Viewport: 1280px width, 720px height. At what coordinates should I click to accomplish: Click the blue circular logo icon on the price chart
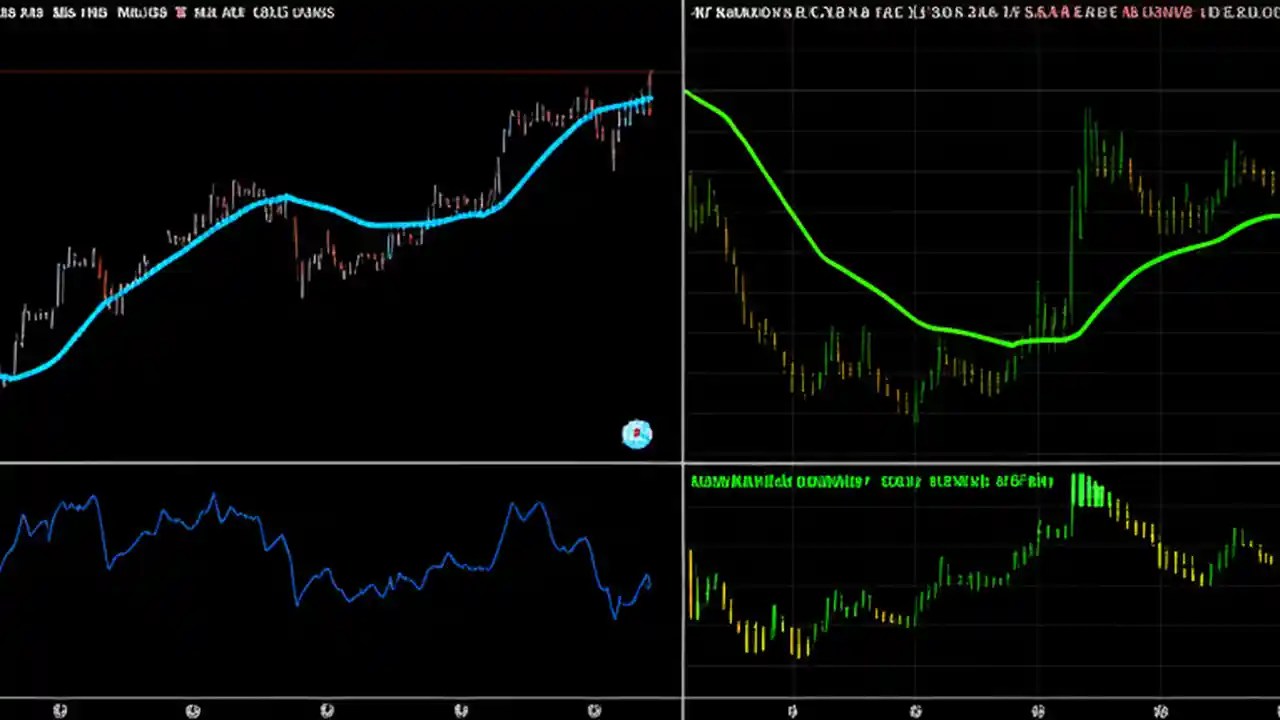tap(637, 433)
